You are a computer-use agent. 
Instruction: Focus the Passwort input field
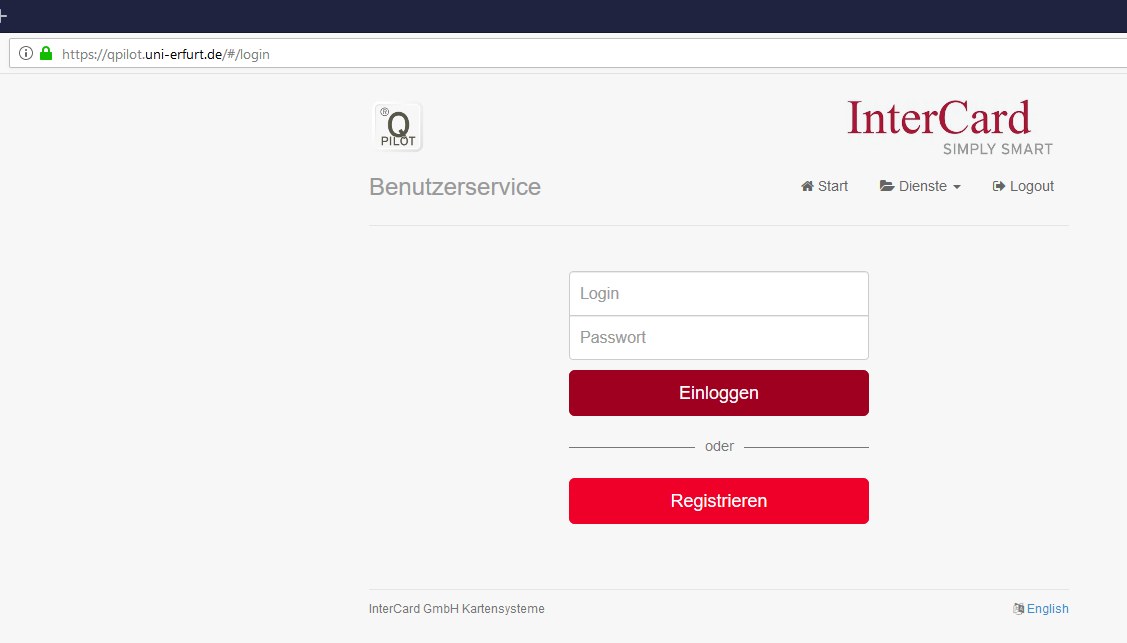tap(718, 338)
